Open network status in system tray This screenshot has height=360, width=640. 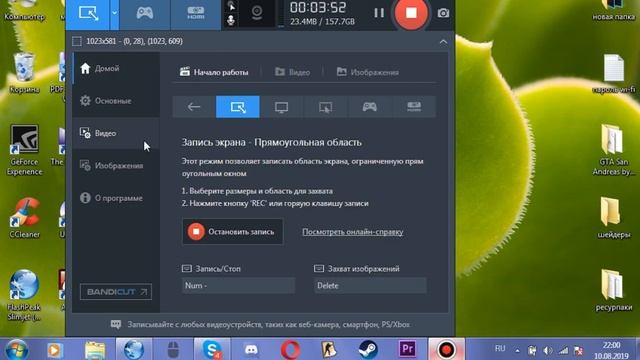[563, 350]
